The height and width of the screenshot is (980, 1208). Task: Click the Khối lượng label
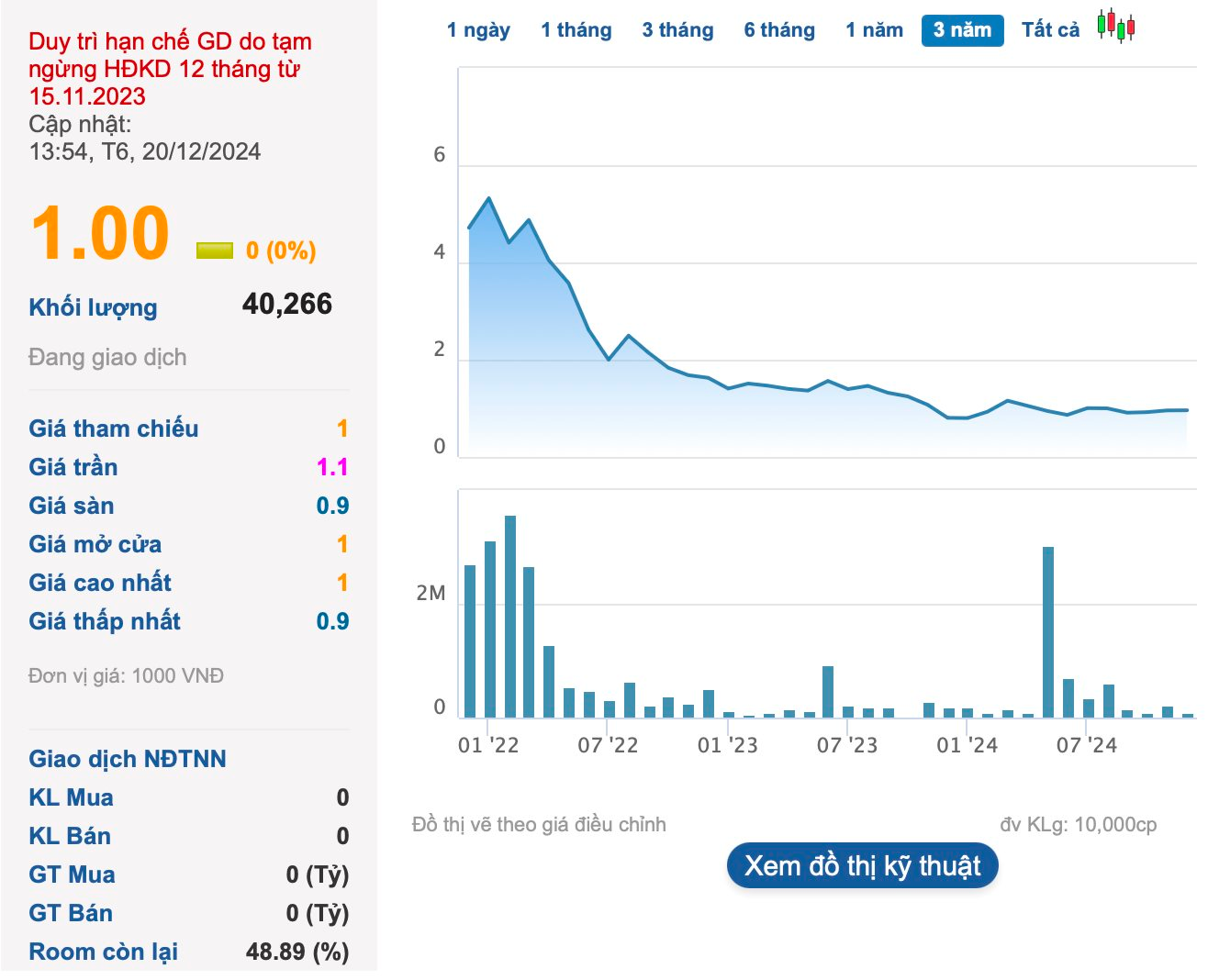[x=93, y=307]
